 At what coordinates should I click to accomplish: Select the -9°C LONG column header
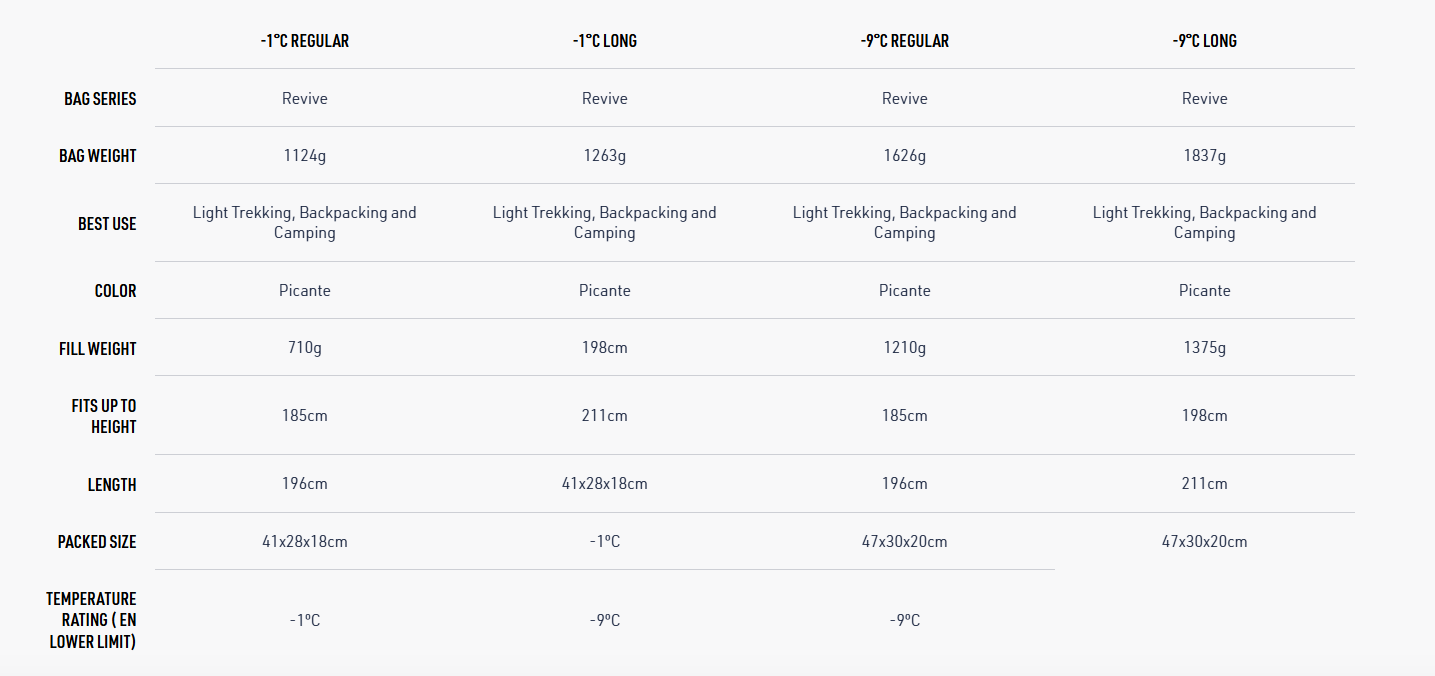pos(1204,41)
